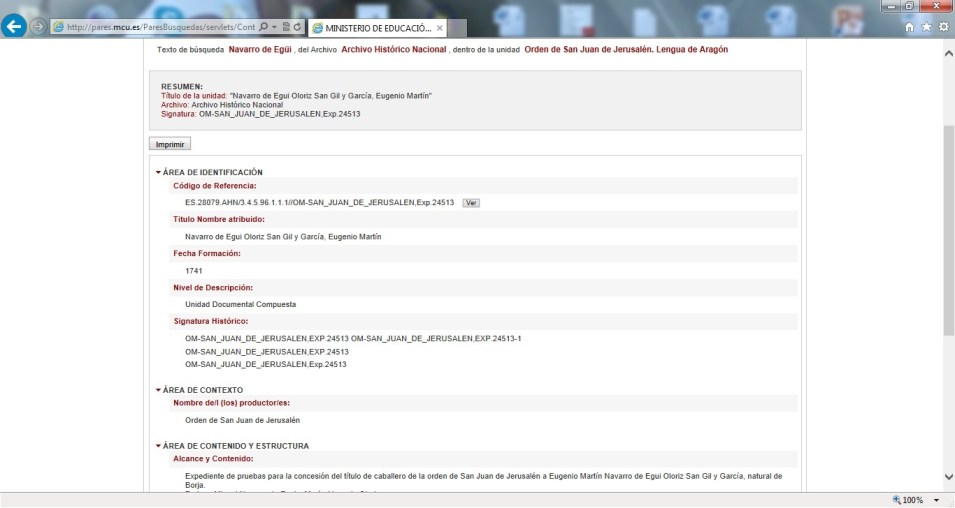Open the zoom level dropdown arrow
This screenshot has height=508, width=955.
click(x=937, y=500)
